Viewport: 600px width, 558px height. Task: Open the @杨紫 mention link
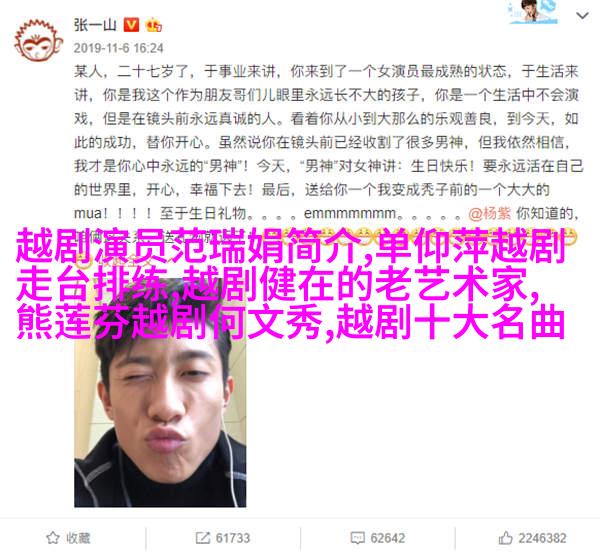490,213
